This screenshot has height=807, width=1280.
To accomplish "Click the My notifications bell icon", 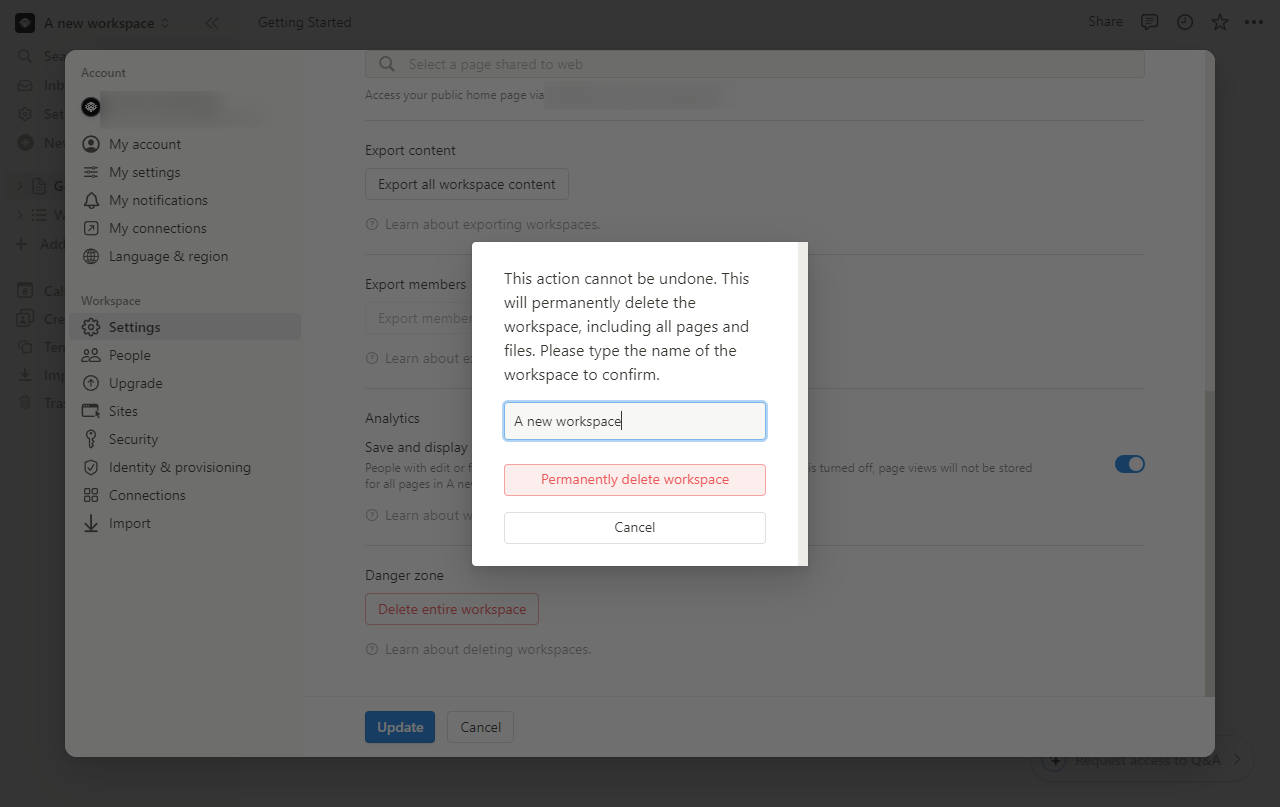I will pos(91,200).
